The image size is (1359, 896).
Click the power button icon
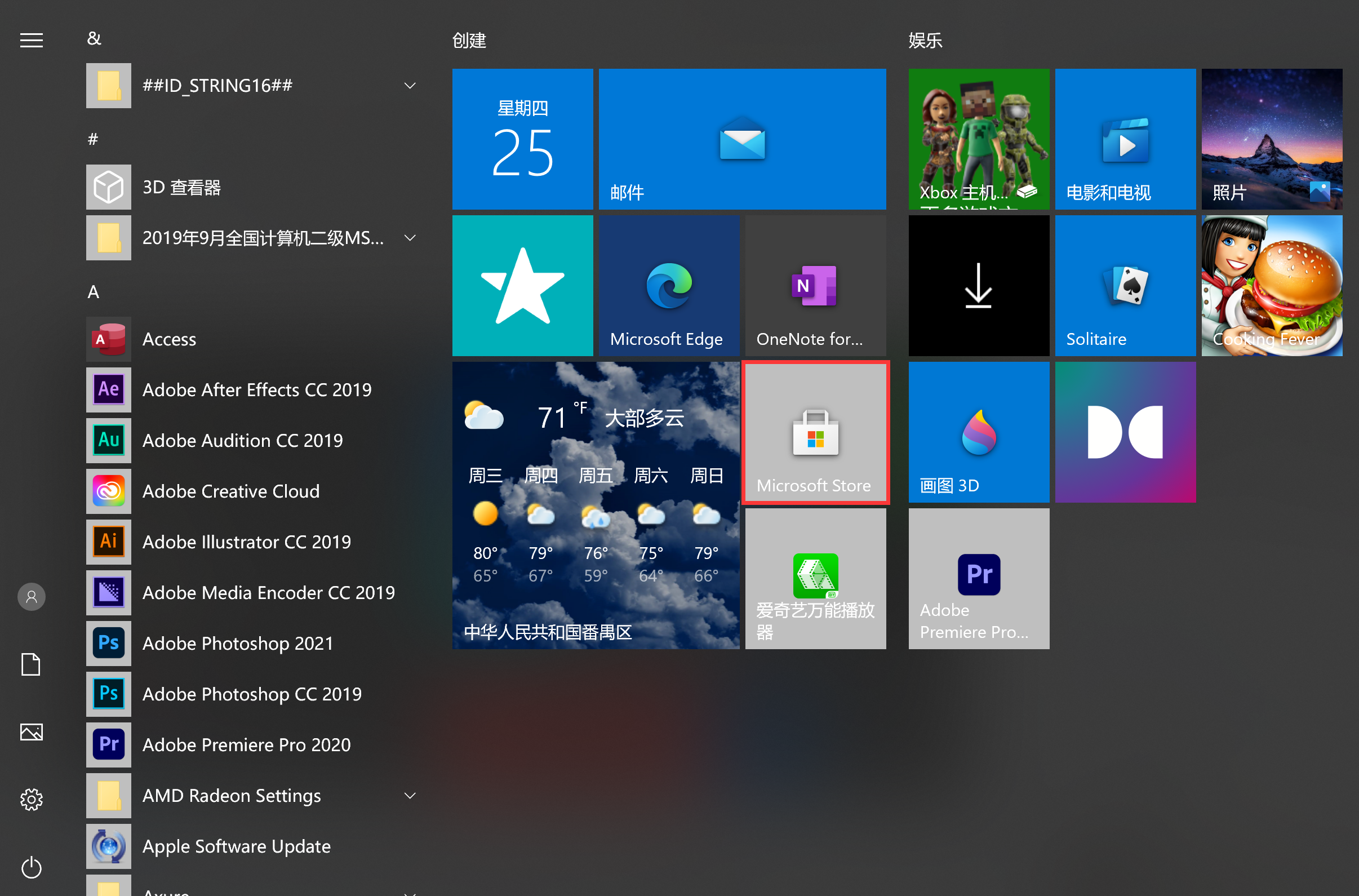pos(32,867)
